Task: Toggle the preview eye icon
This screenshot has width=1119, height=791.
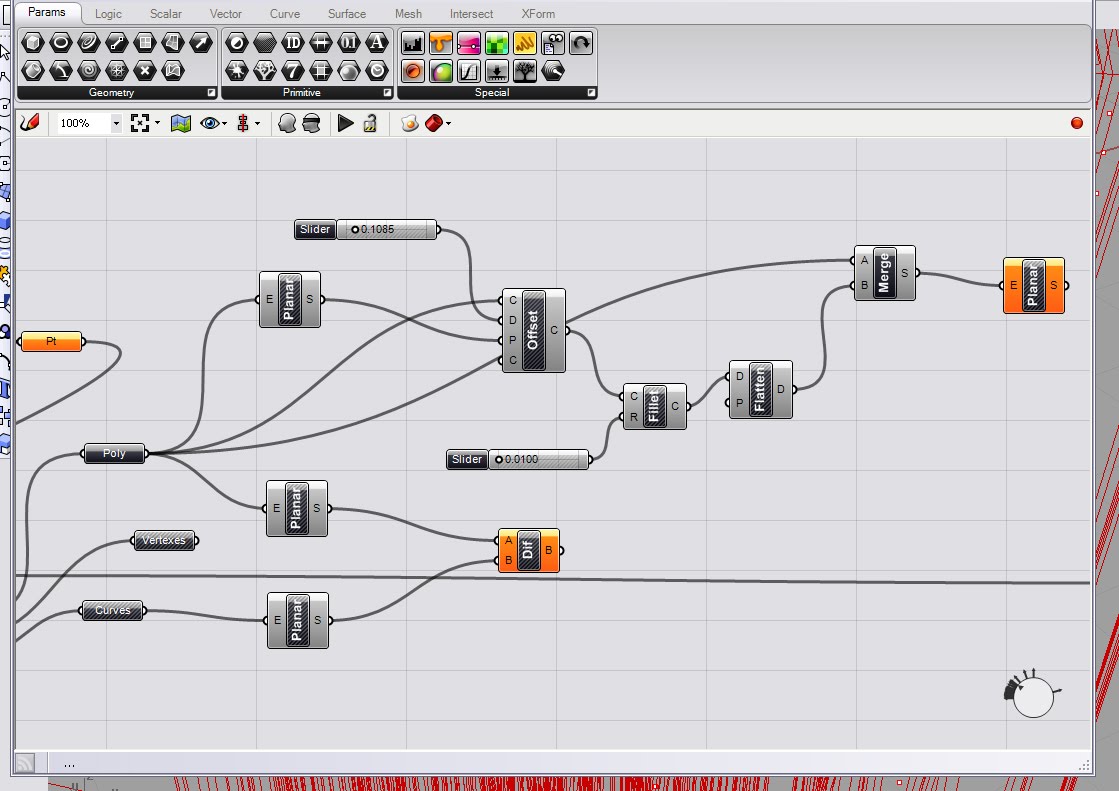Action: 209,124
